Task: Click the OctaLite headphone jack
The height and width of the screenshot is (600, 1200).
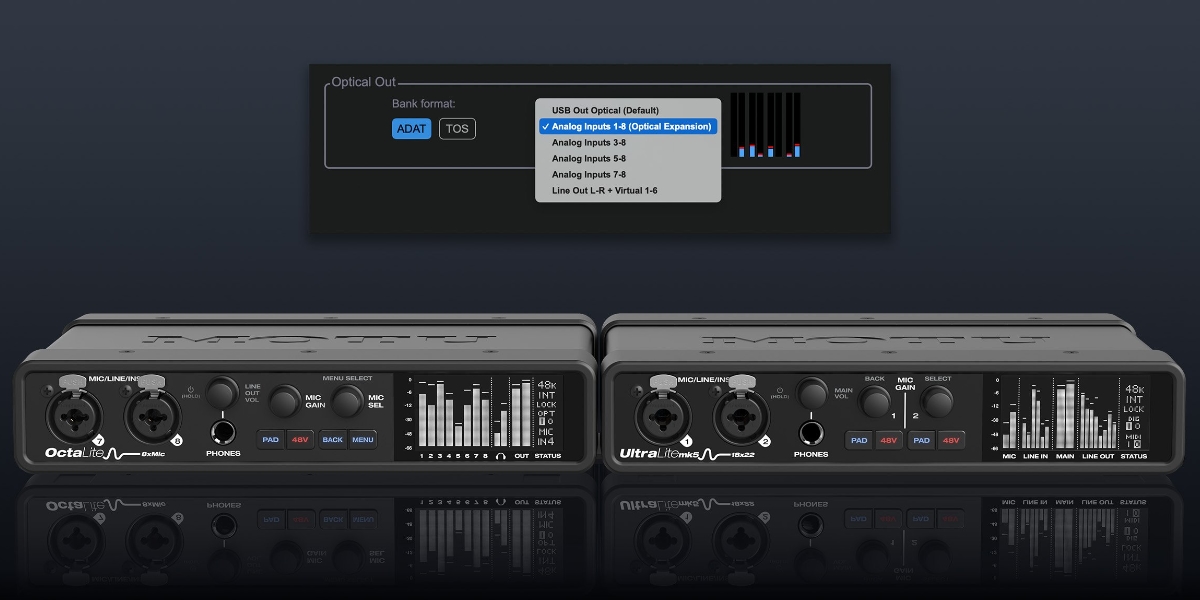Action: pos(222,433)
